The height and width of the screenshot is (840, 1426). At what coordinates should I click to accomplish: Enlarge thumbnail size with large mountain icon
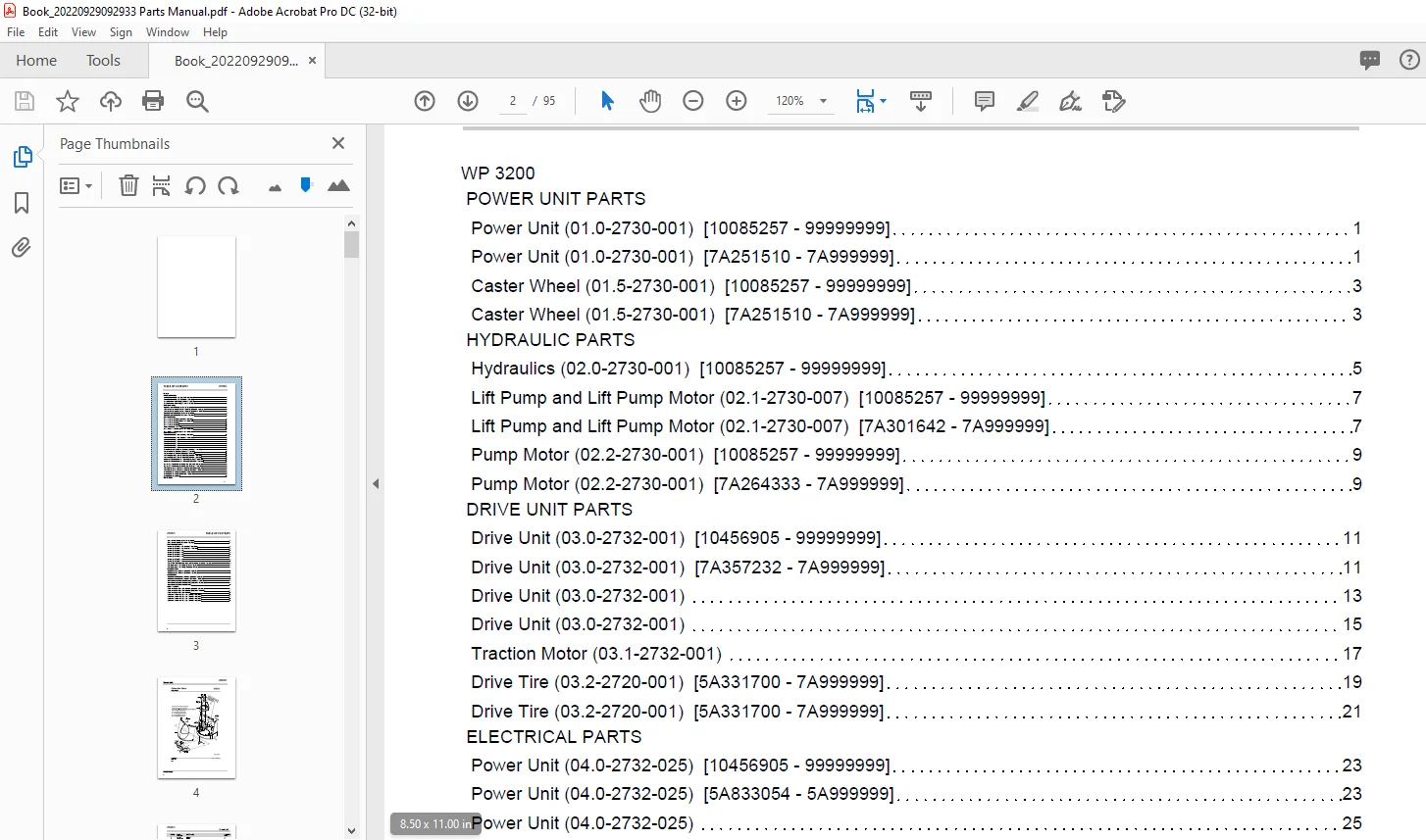[x=338, y=185]
